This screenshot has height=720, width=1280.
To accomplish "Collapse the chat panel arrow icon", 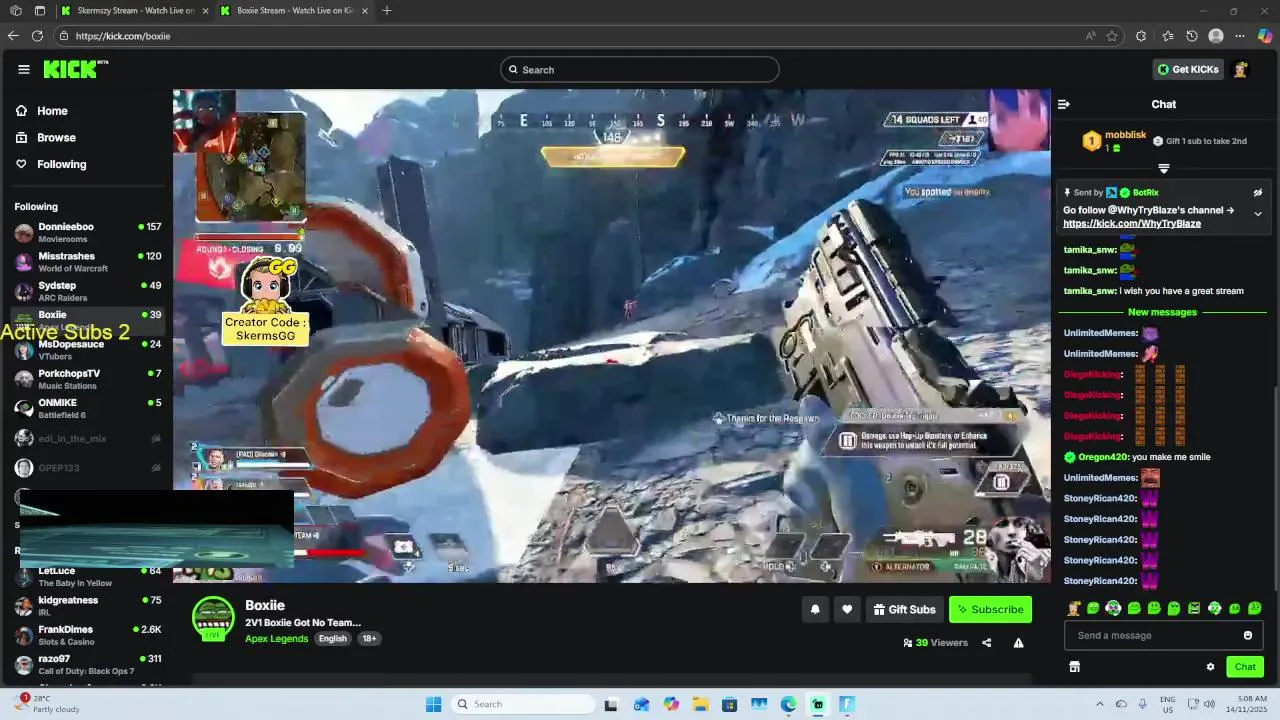I will tap(1064, 104).
